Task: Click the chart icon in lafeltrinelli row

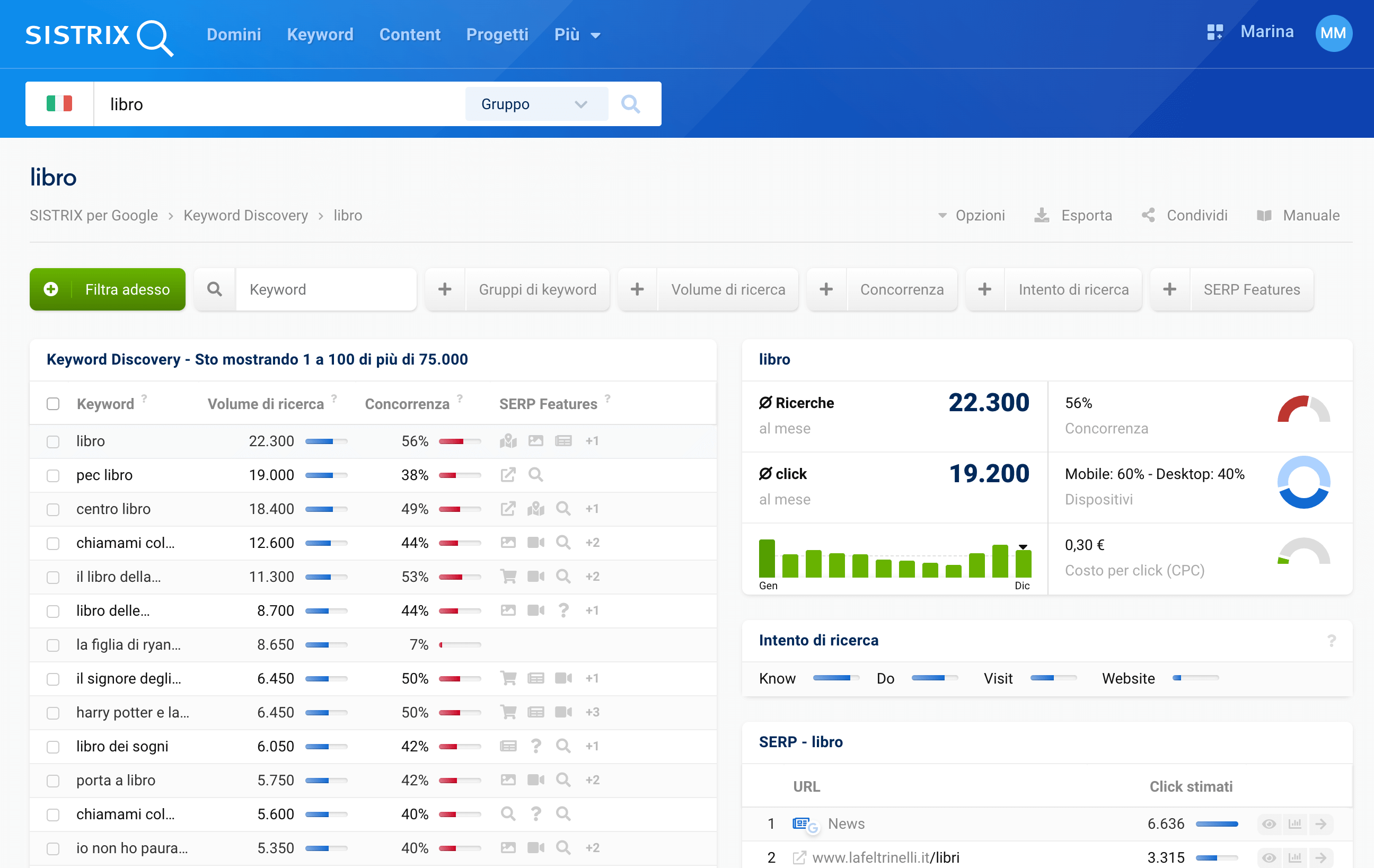Action: [1294, 857]
